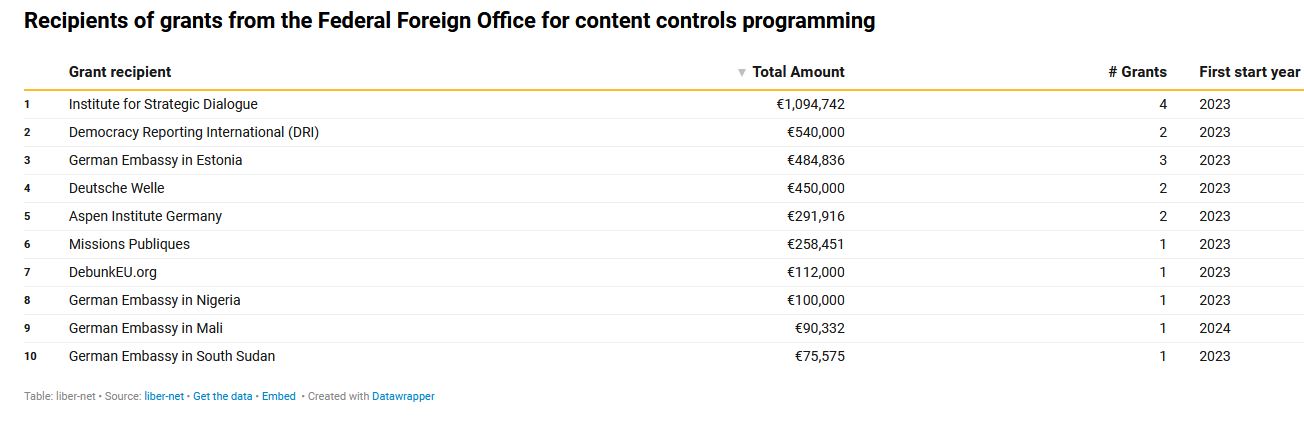Image resolution: width=1304 pixels, height=429 pixels.
Task: Select German Embassy in Estonia row
Action: tap(155, 160)
